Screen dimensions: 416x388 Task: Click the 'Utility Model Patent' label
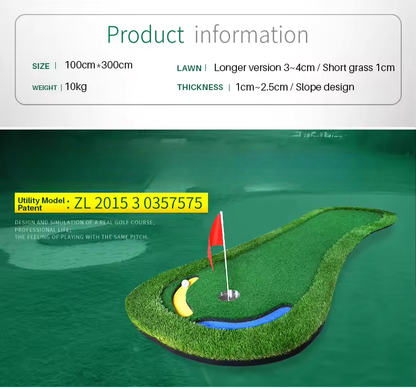coord(41,204)
